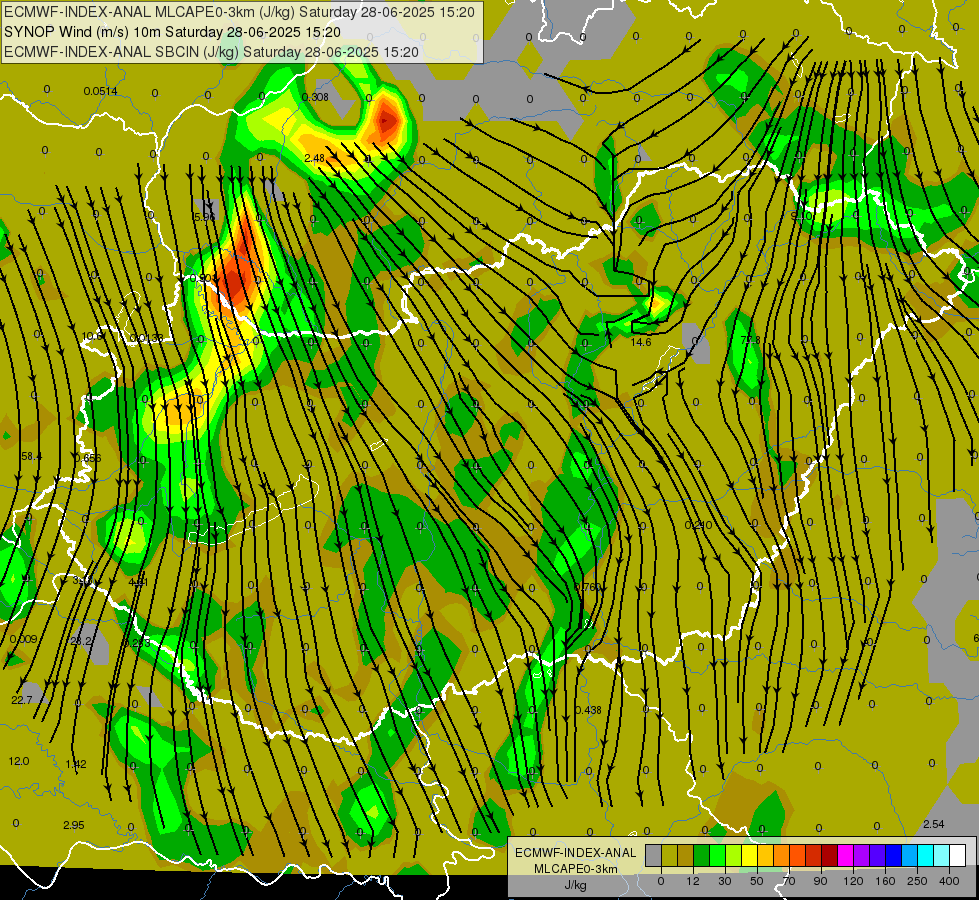Click the dark red swatch above the 90 mark
979x900 pixels.
coord(830,855)
